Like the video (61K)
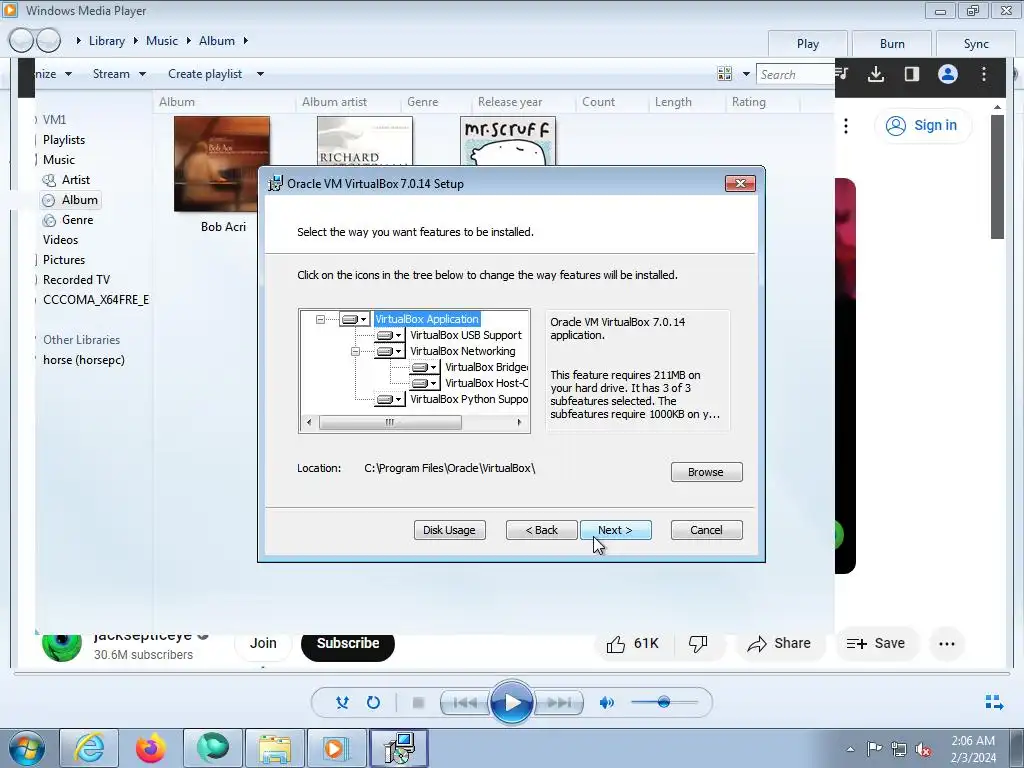1024x768 pixels. [x=632, y=644]
